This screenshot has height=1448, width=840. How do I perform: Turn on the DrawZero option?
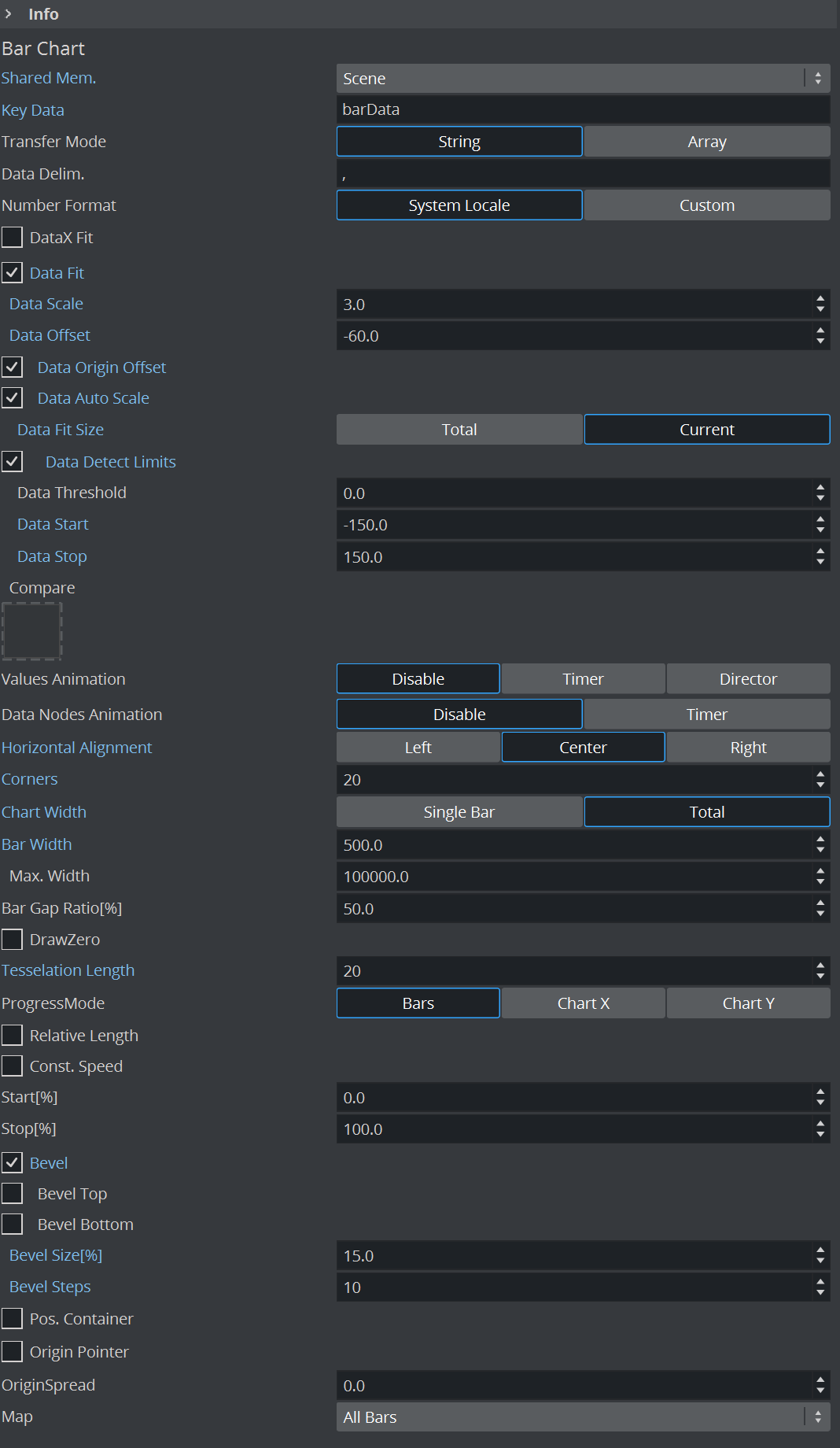(x=13, y=940)
